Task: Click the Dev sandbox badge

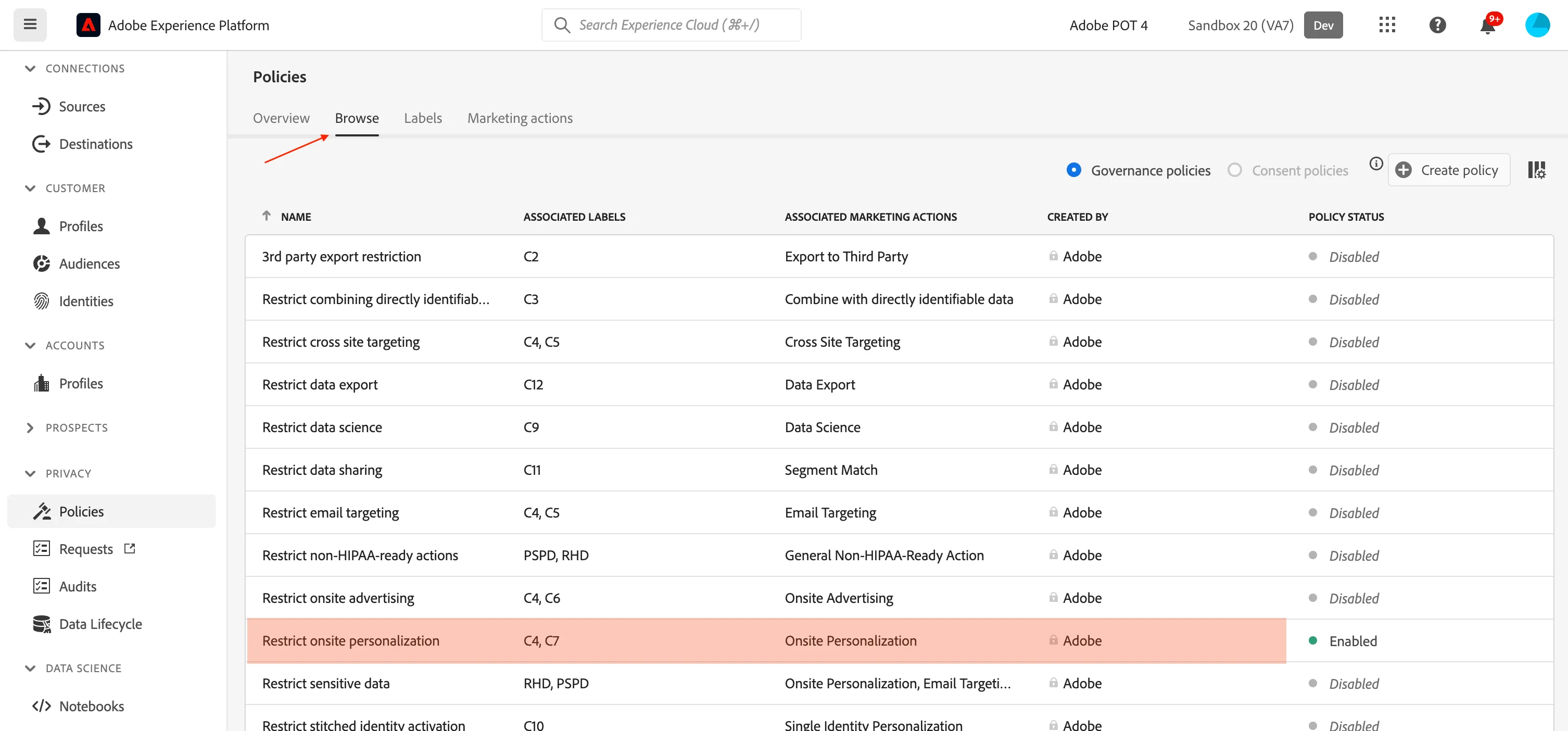Action: pos(1323,25)
